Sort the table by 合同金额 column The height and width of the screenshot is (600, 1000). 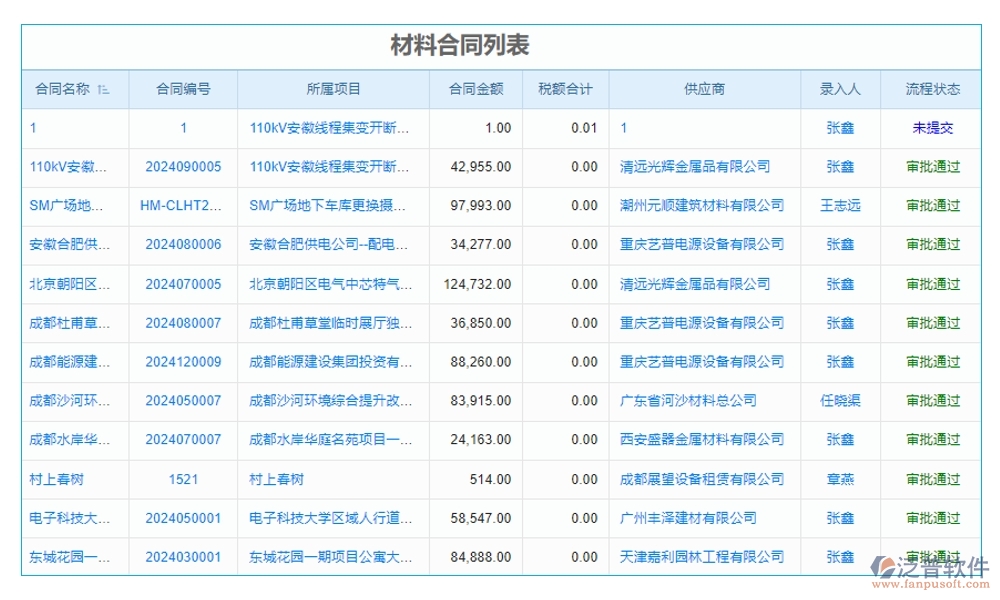(x=479, y=89)
